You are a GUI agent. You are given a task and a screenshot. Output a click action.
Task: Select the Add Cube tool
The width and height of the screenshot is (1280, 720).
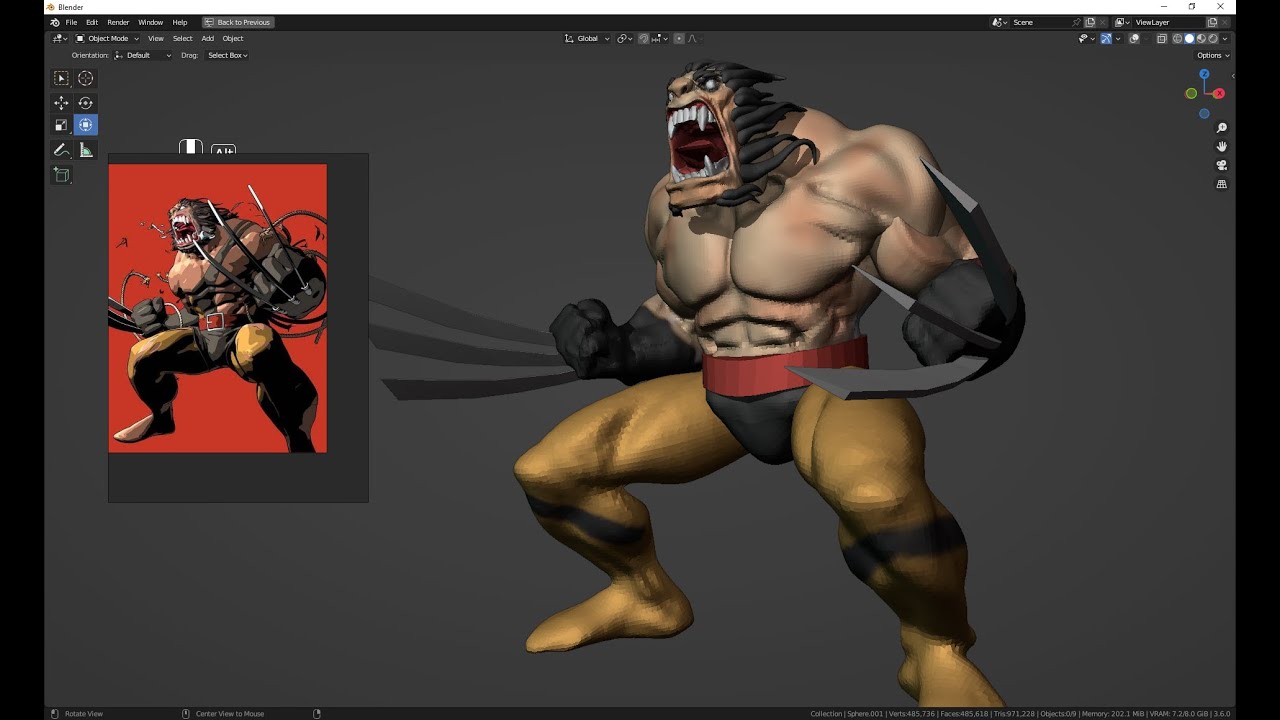point(61,175)
